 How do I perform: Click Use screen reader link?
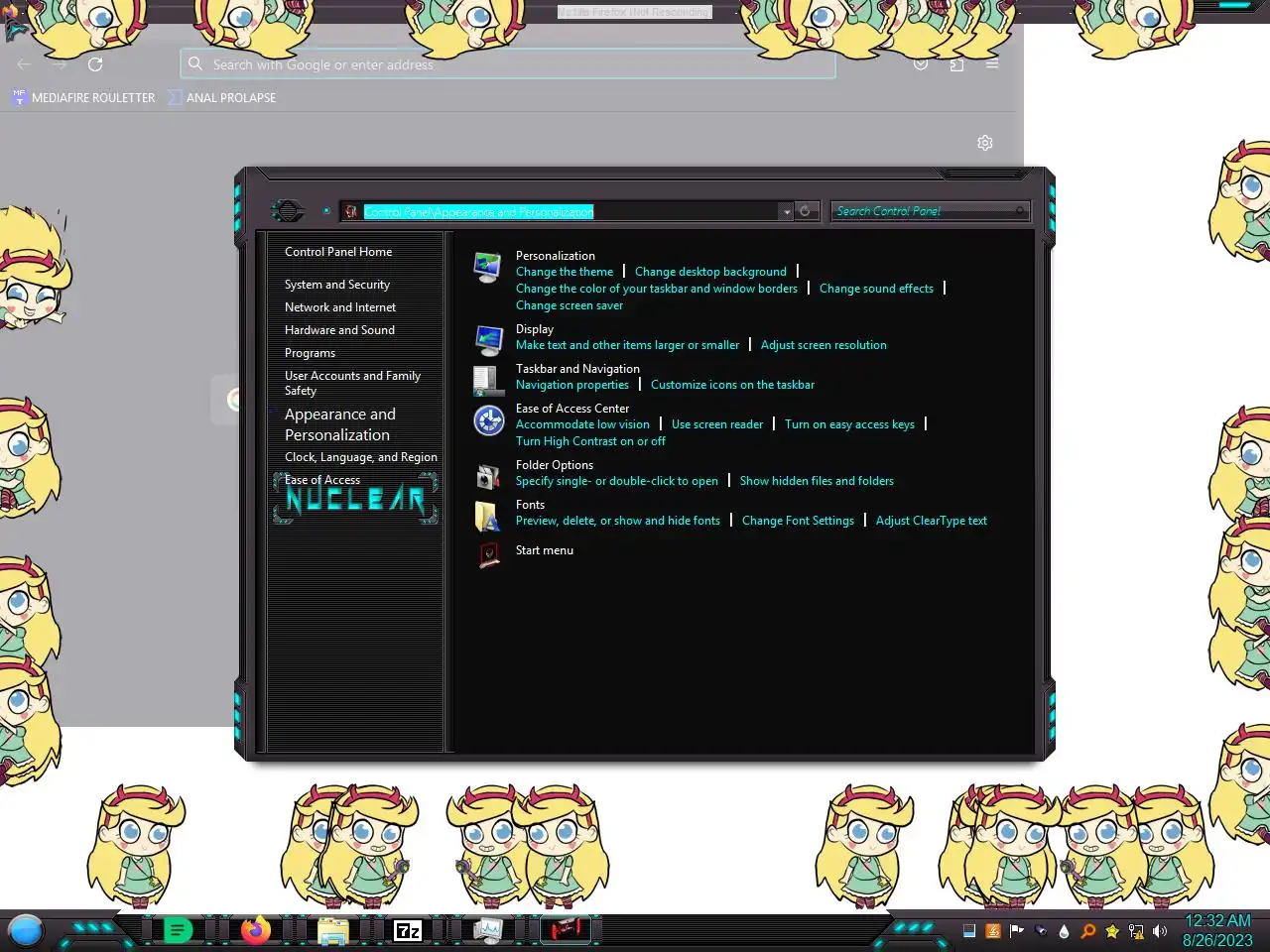[717, 424]
